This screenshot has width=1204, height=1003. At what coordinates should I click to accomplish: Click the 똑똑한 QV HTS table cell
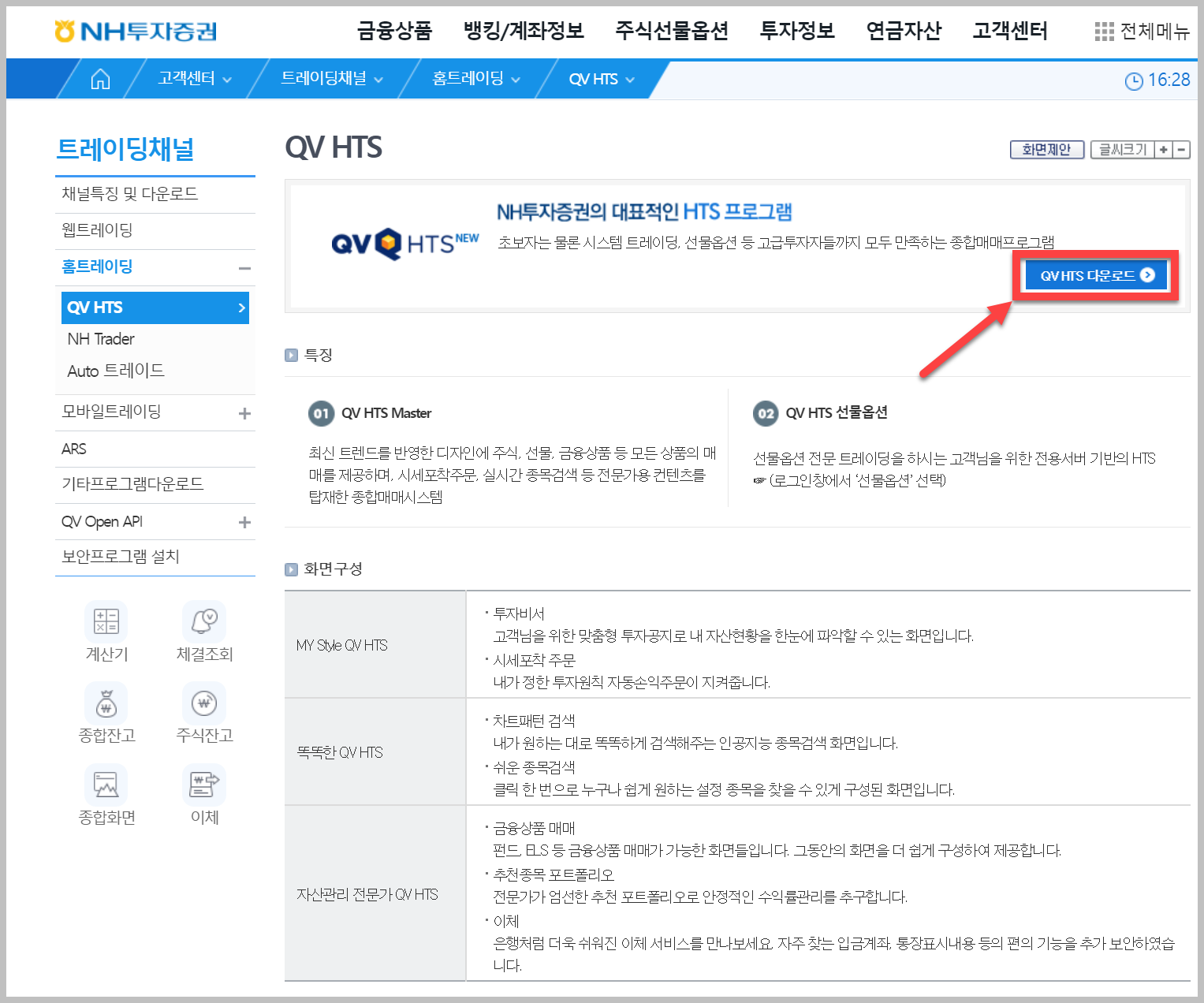click(x=375, y=752)
